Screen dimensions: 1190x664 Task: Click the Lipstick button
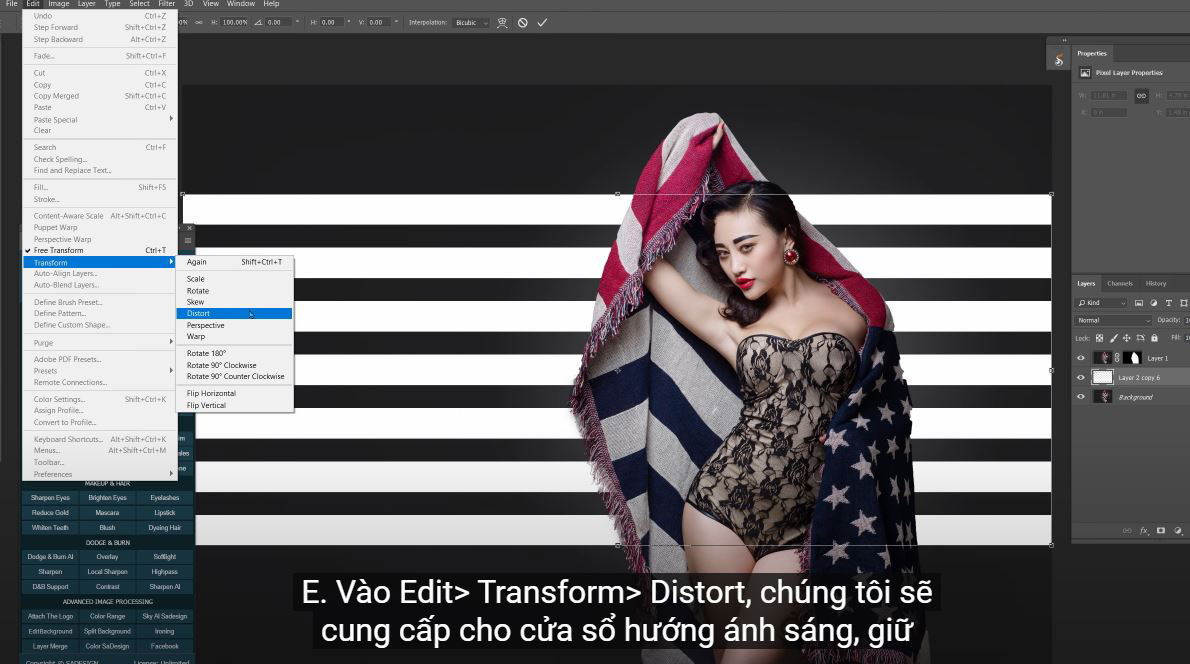coord(165,513)
